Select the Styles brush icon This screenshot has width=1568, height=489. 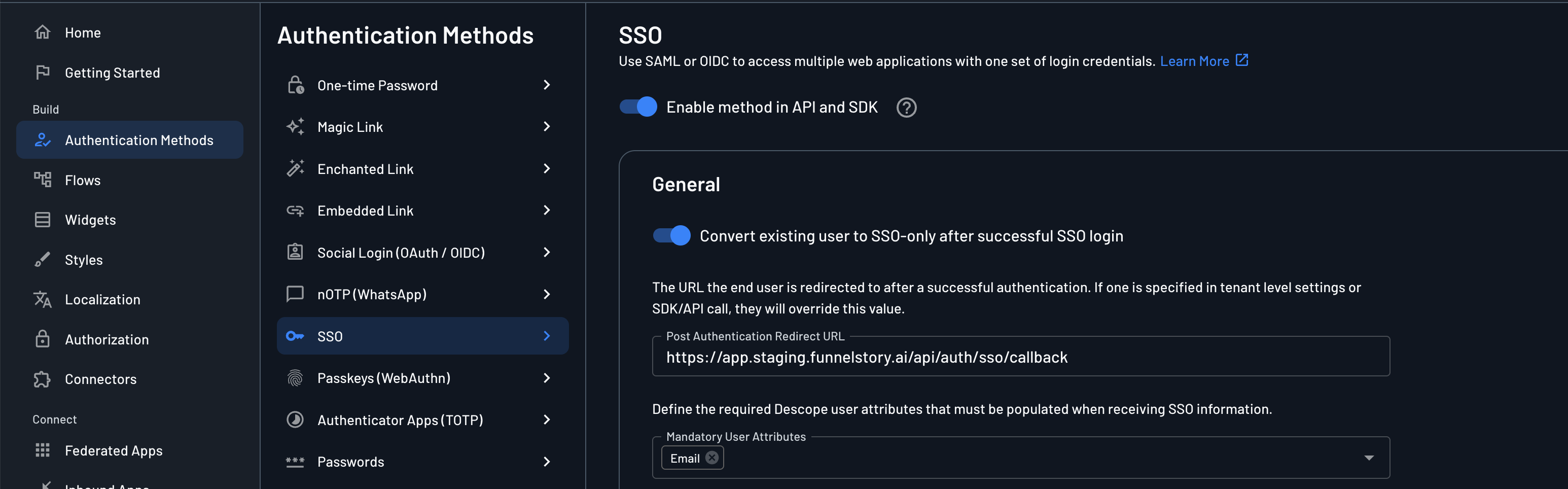click(x=43, y=259)
